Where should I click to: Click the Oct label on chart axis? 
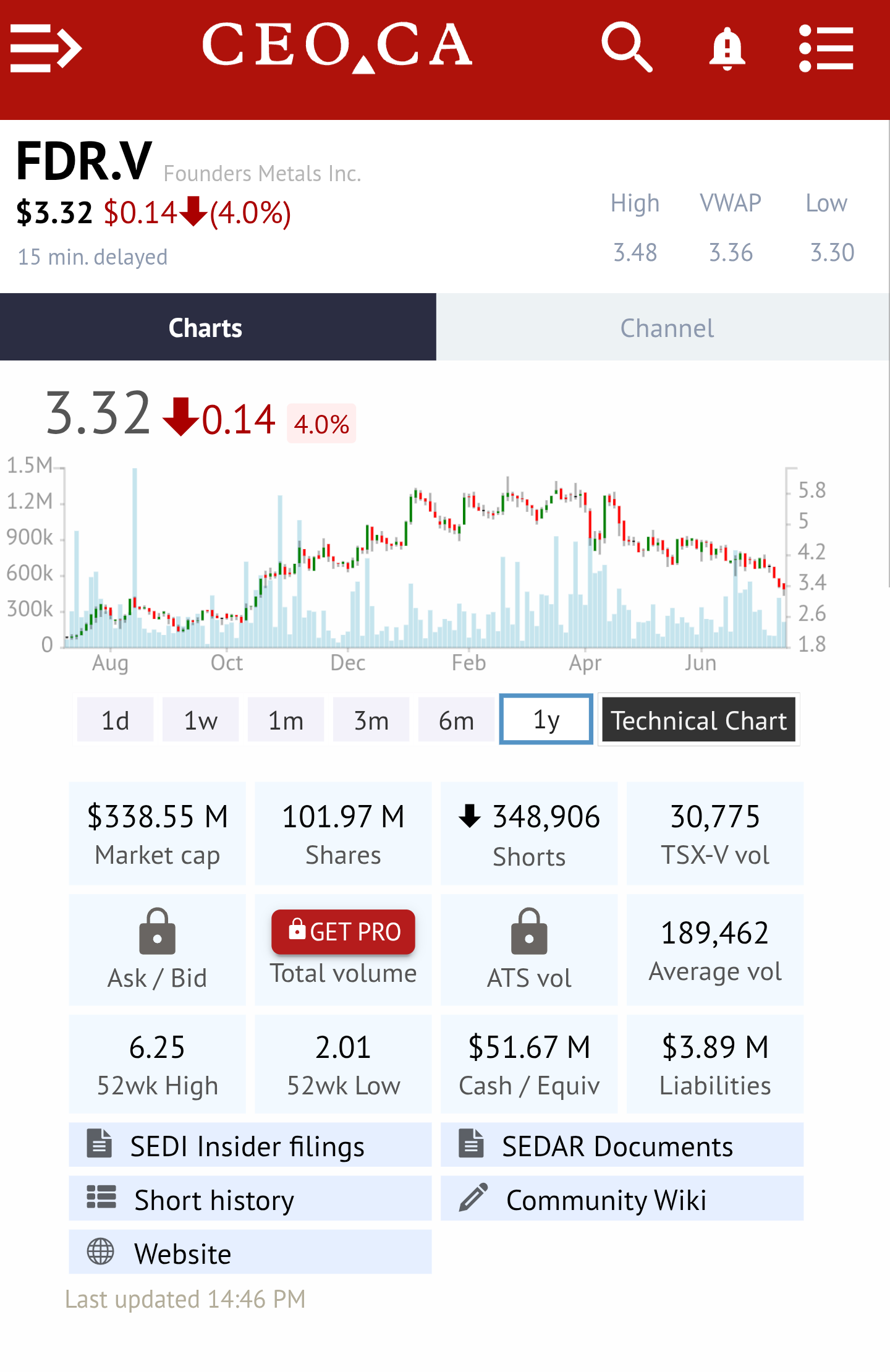click(227, 663)
